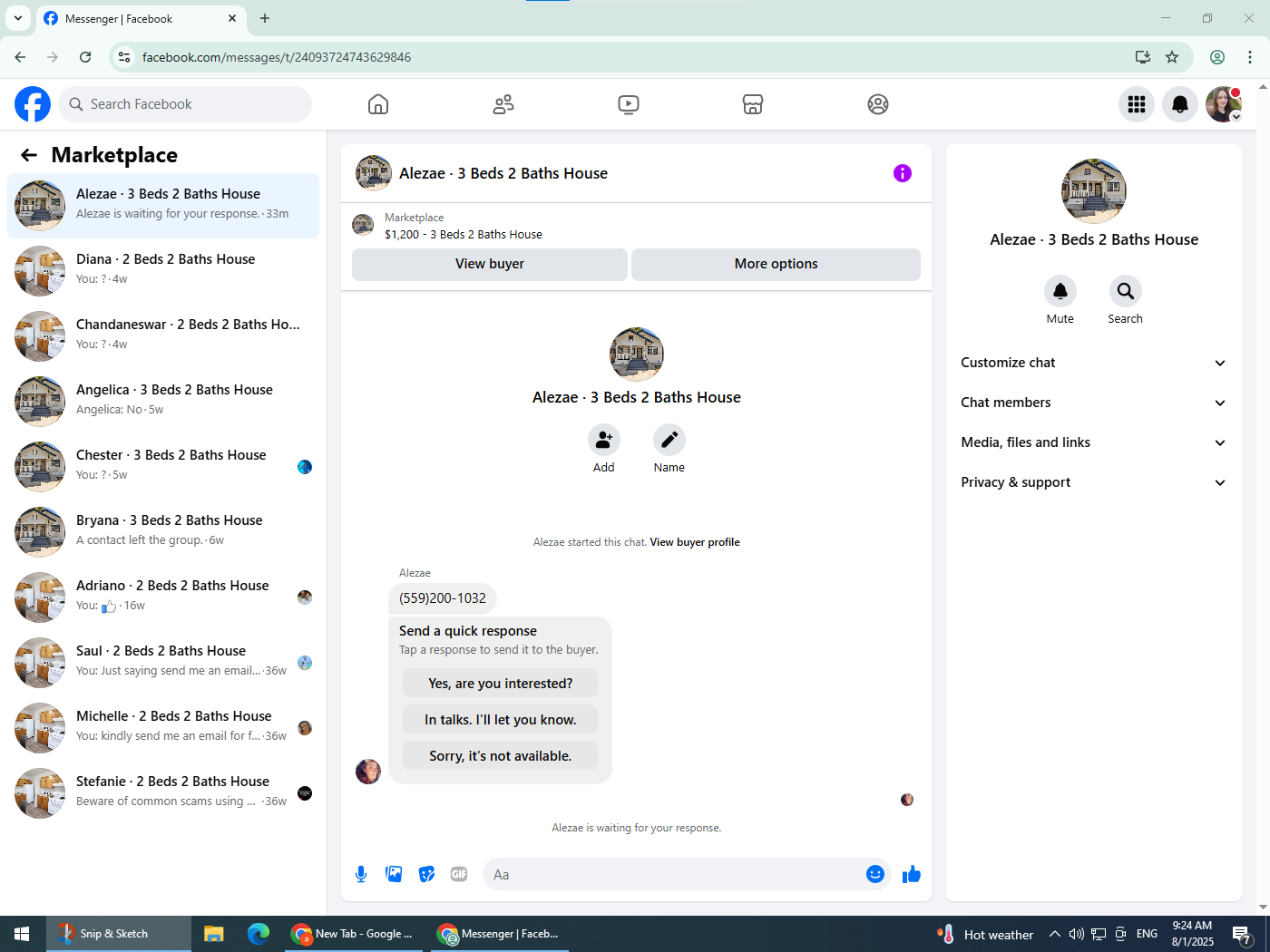Image resolution: width=1270 pixels, height=952 pixels.
Task: Open the Windows notification center icon
Action: [1242, 934]
